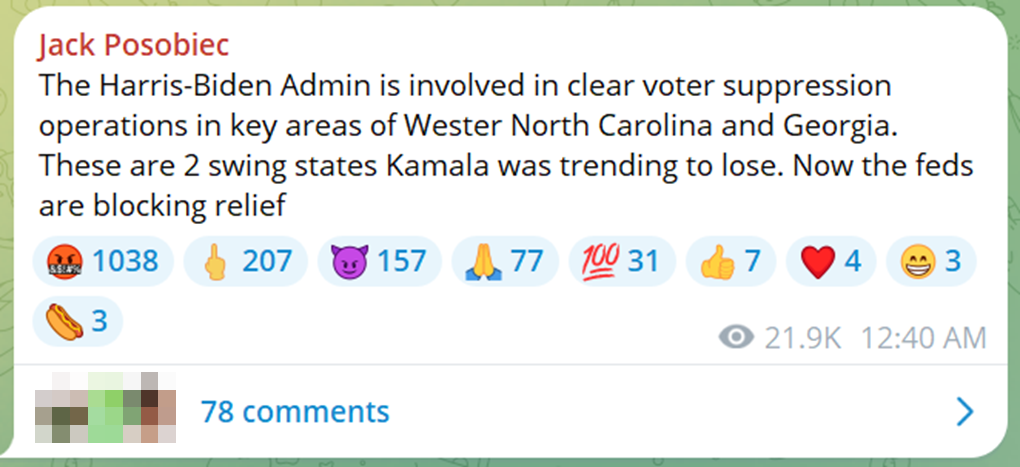1020x467 pixels.
Task: Toggle the thumbs up reaction
Action: click(x=731, y=261)
